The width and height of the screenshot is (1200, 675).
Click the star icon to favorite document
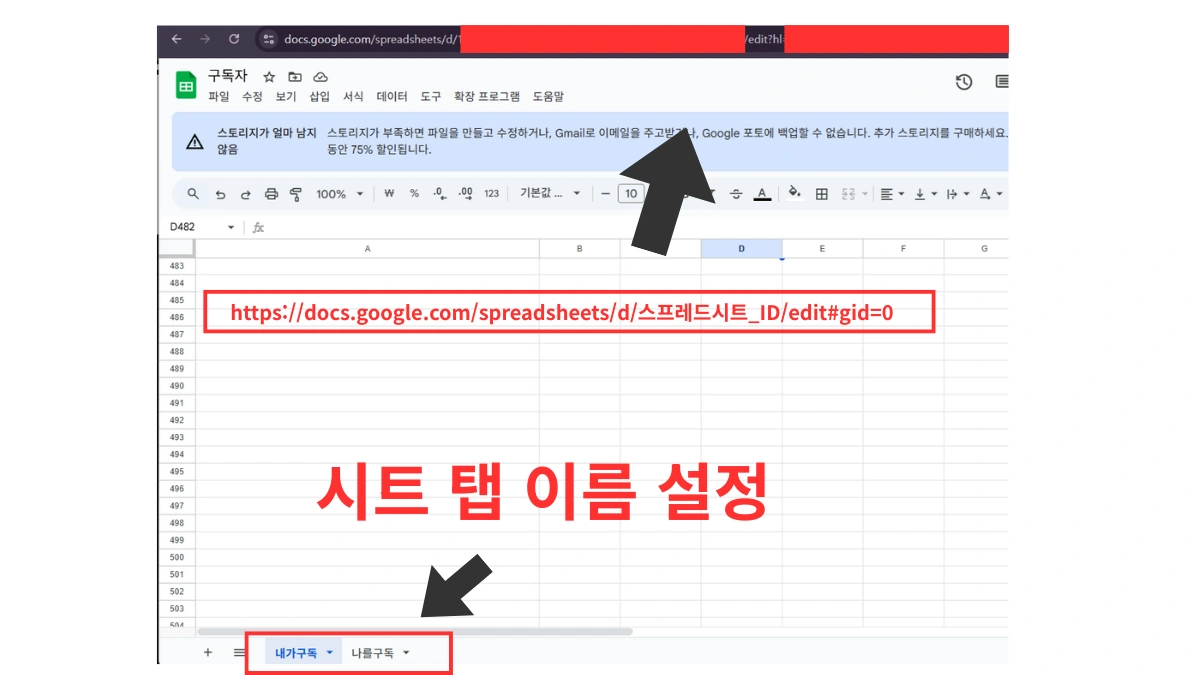tap(269, 77)
